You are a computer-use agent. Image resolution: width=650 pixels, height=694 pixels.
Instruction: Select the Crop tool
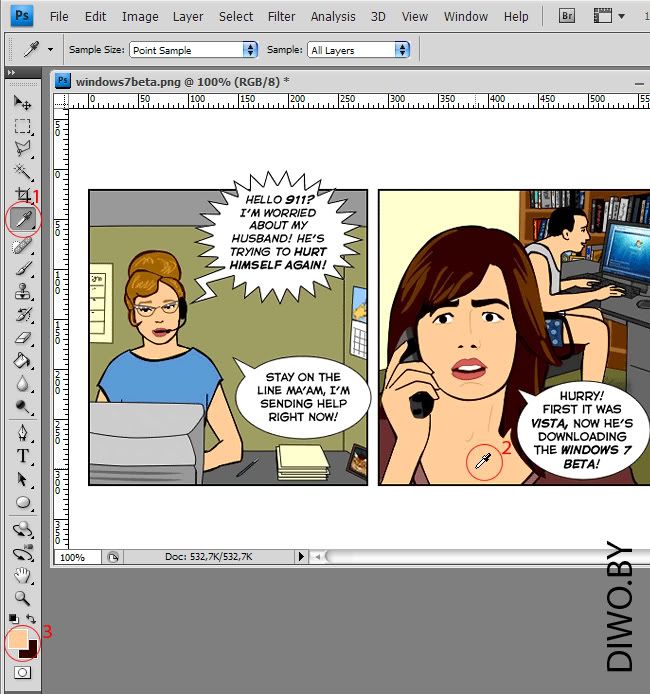pyautogui.click(x=22, y=194)
